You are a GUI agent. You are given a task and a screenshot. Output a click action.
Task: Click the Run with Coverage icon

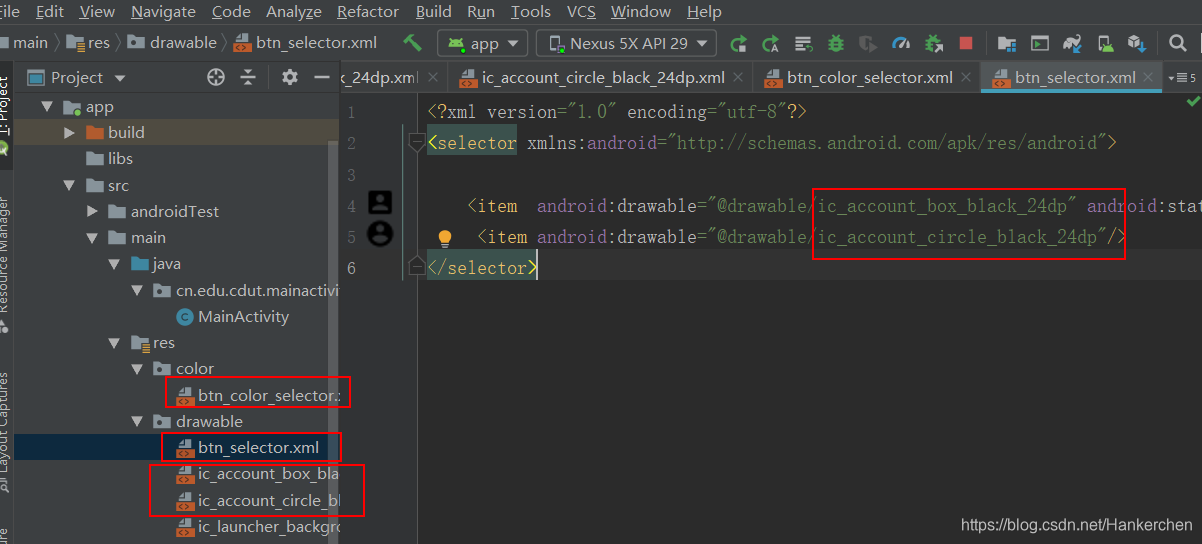point(868,43)
